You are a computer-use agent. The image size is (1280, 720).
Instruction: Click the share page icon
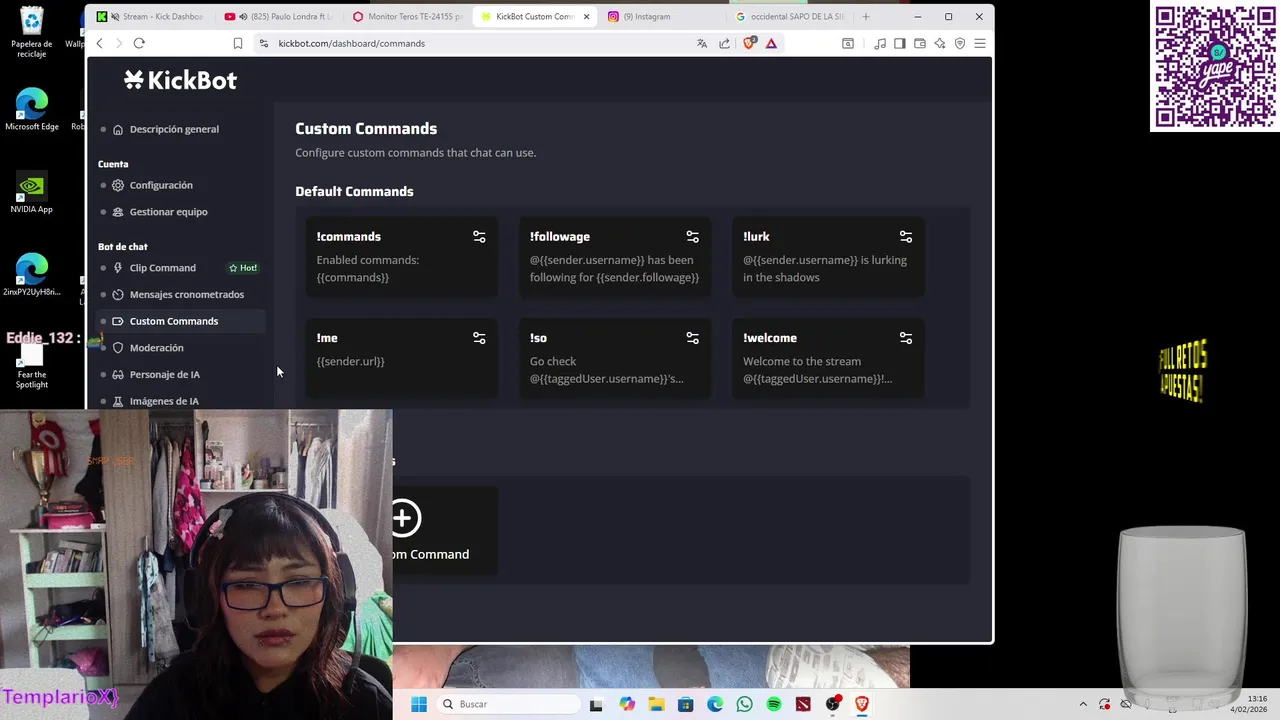(725, 43)
